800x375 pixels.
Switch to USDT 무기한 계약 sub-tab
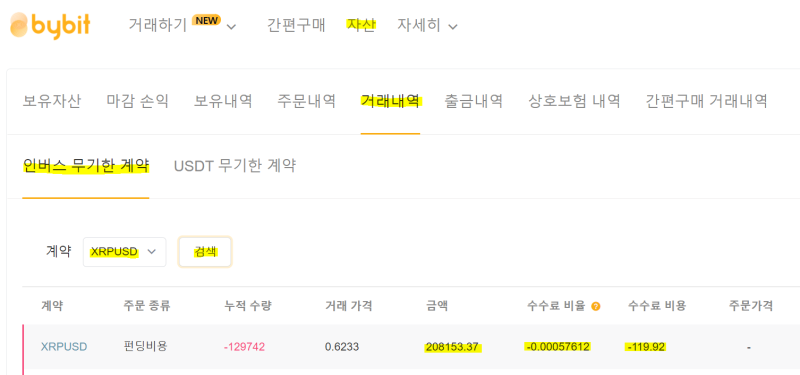235,166
